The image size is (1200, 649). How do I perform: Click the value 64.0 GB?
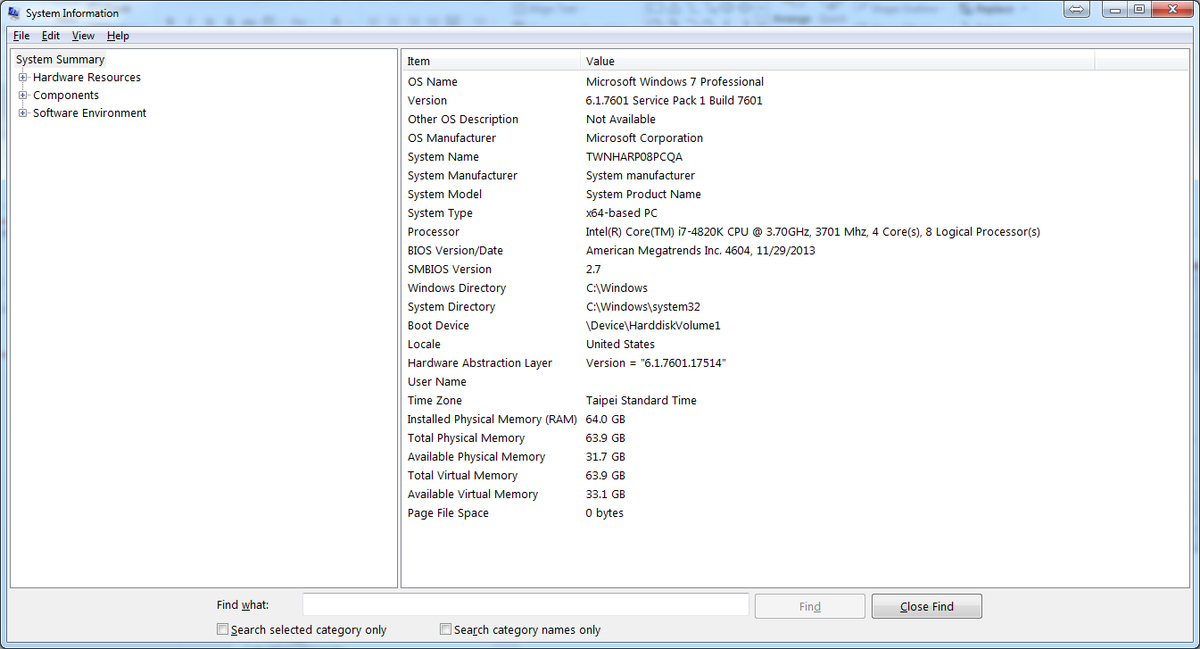click(x=605, y=419)
